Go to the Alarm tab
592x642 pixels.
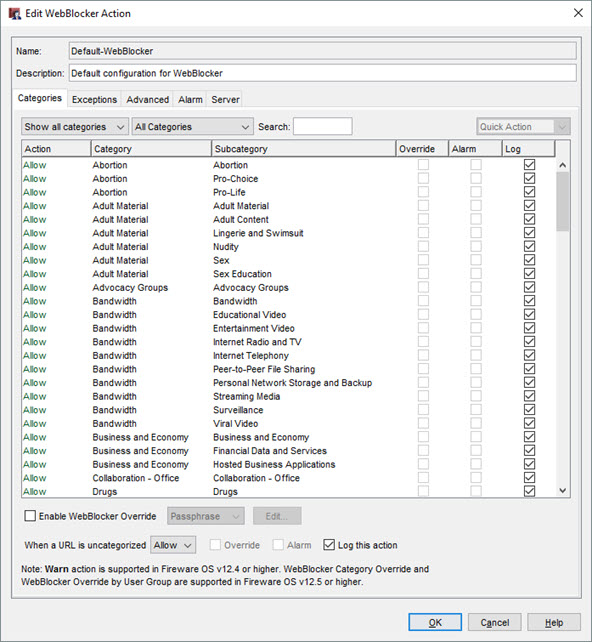click(x=190, y=99)
